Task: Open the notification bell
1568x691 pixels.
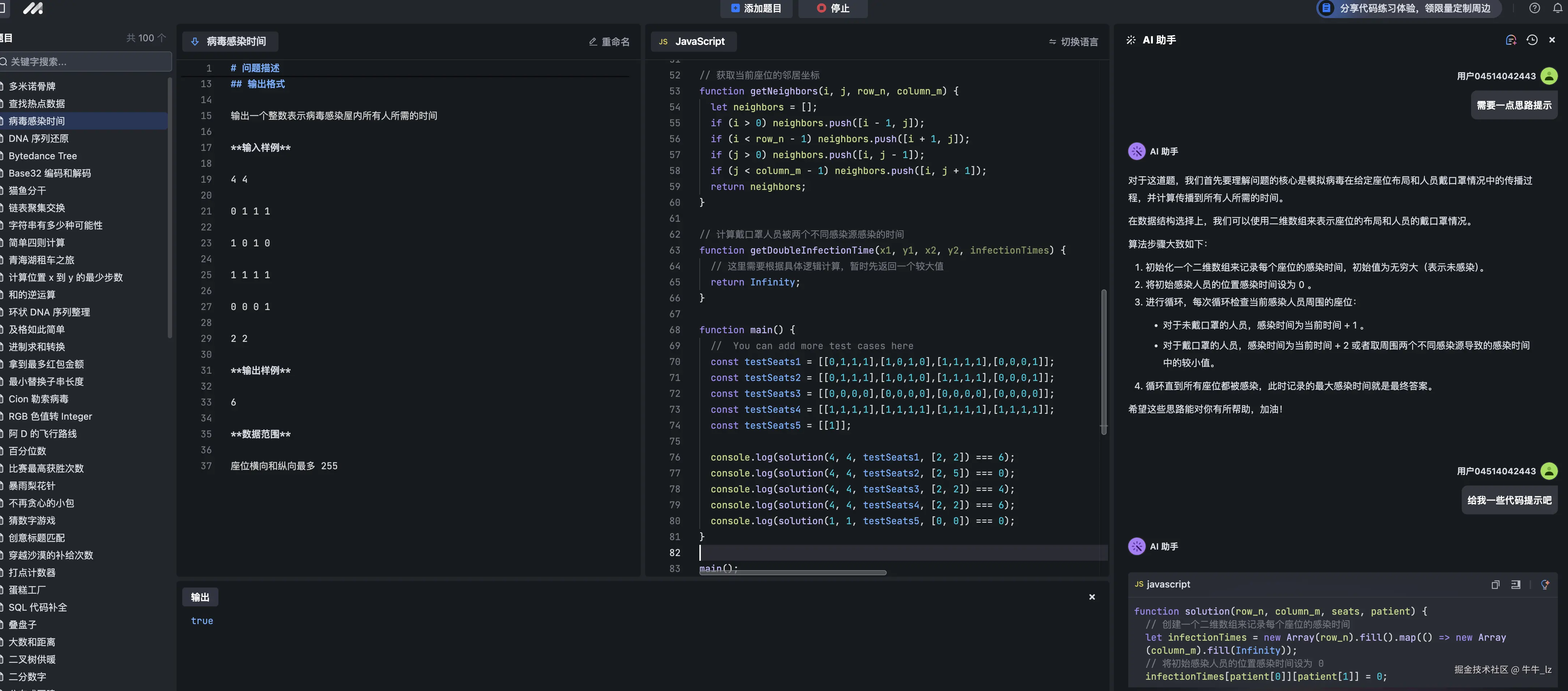Action: (1557, 8)
